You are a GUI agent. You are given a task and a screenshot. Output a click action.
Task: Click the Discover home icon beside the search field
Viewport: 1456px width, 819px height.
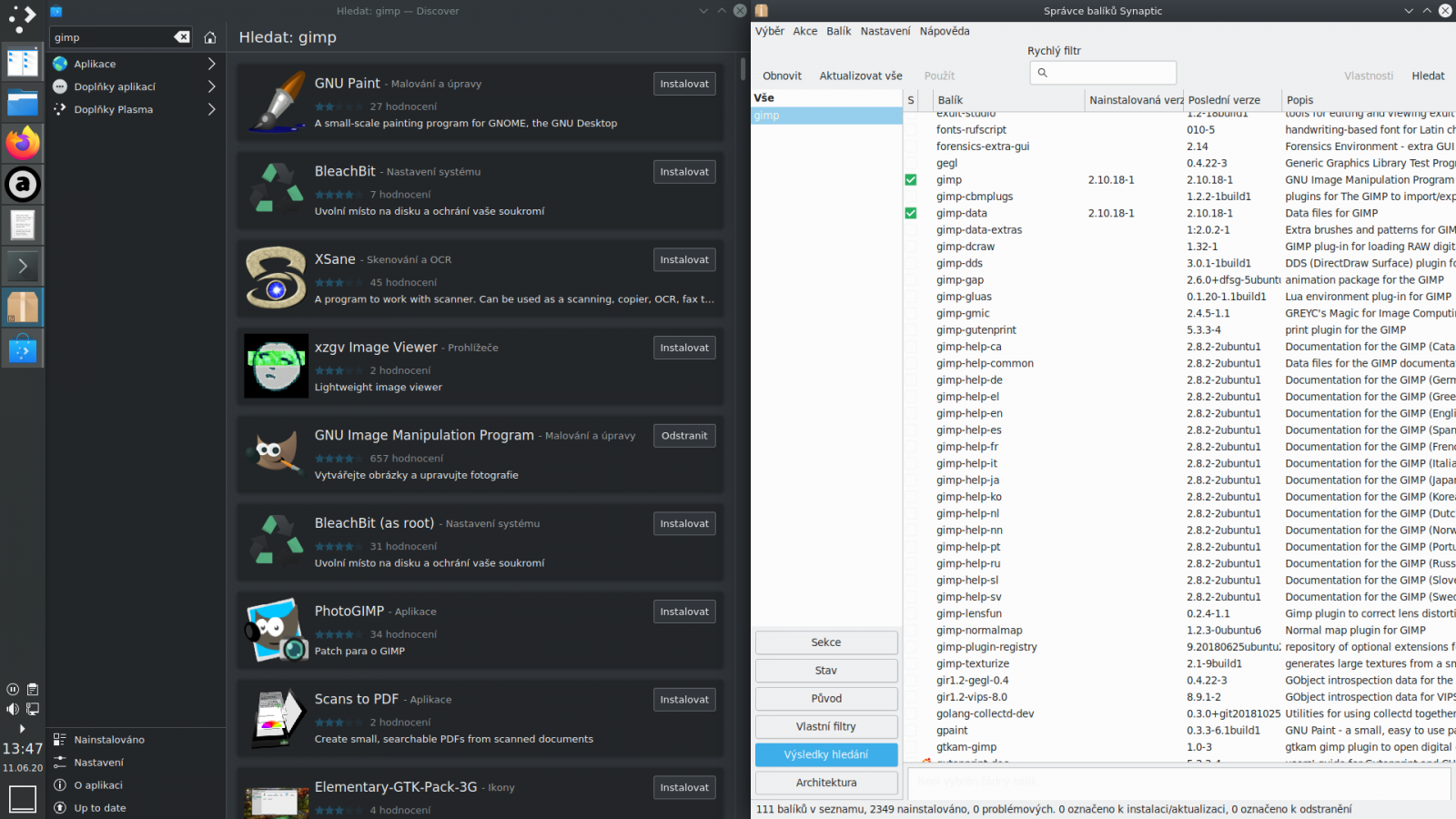209,37
